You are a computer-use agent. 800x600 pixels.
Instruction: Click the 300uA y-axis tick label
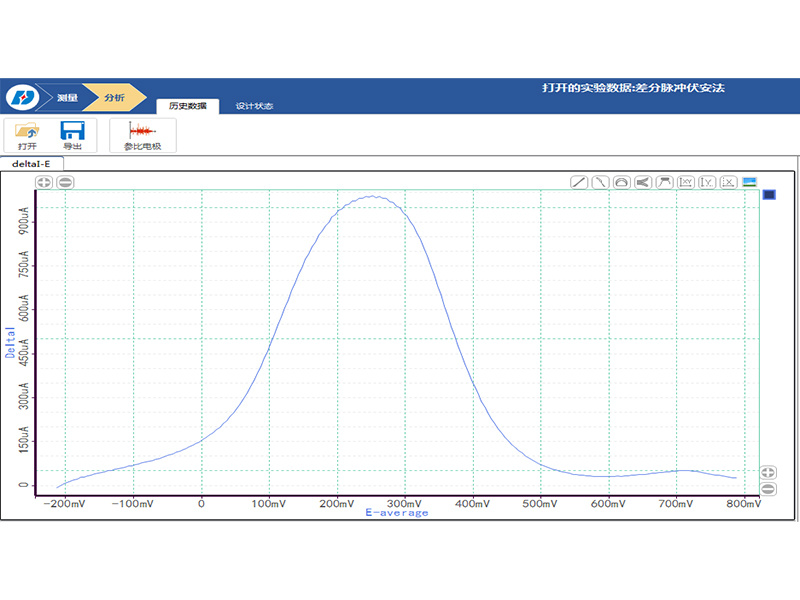[x=24, y=396]
